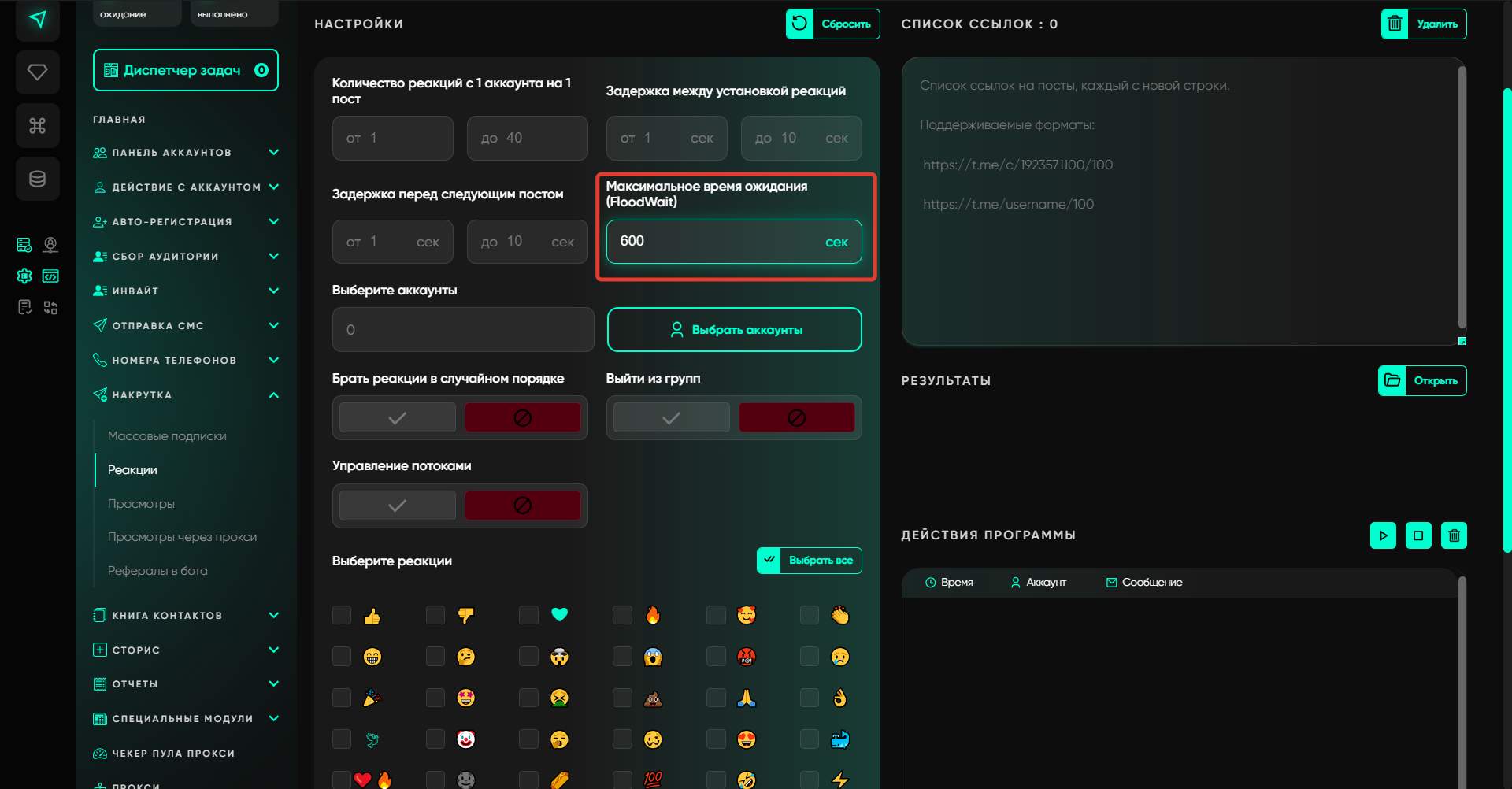This screenshot has width=1512, height=789.
Task: Start the program with the play icon
Action: pos(1383,535)
